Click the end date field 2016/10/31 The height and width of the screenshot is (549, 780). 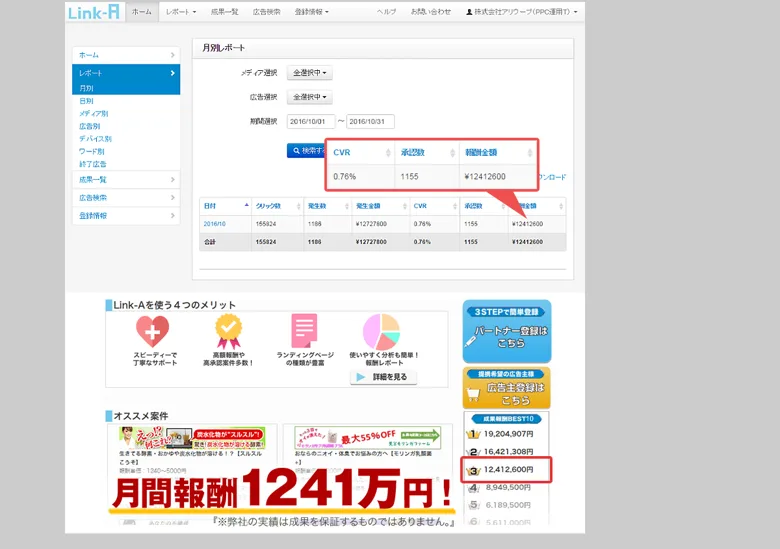coord(370,121)
